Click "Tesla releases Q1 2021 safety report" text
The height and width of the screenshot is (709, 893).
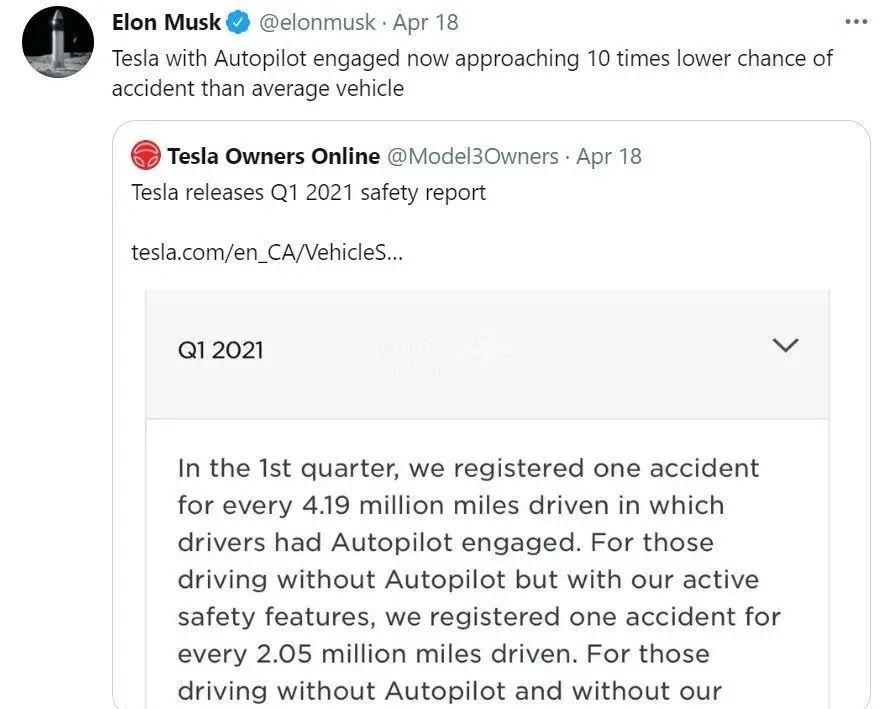[x=309, y=192]
